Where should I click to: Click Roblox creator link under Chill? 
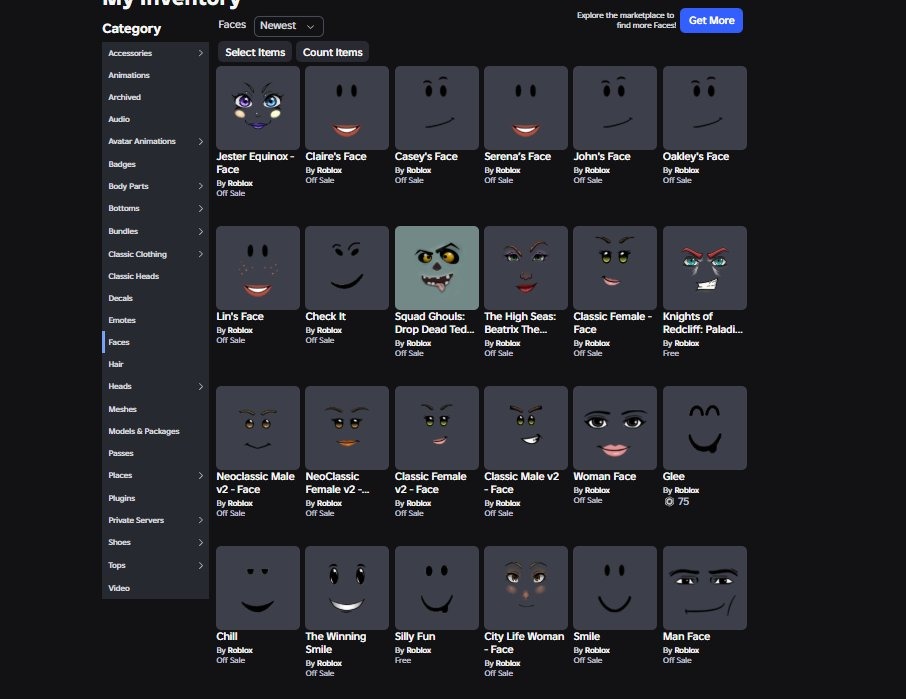[x=240, y=650]
